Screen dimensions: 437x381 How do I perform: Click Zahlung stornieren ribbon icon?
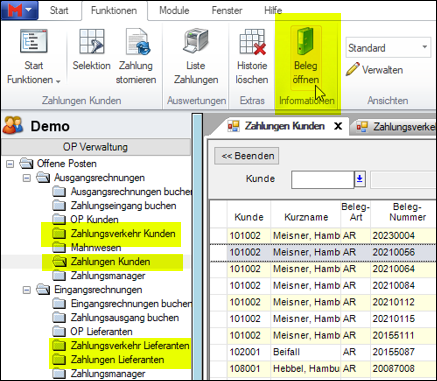click(x=138, y=41)
